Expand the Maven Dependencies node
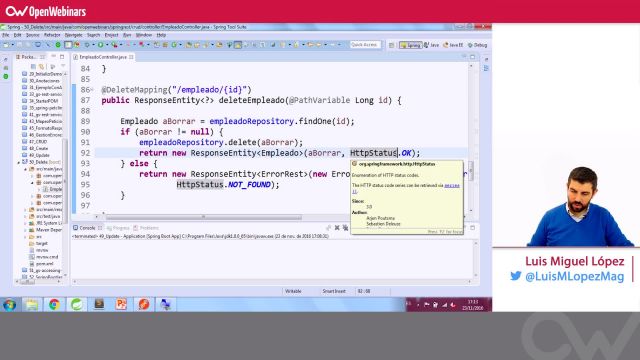The height and width of the screenshot is (360, 640). (x=25, y=230)
